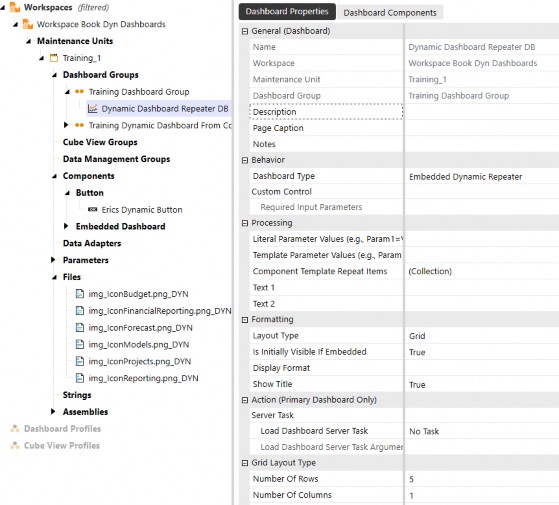This screenshot has width=559, height=505.
Task: Click the img_IconReporting.png_DYN file icon
Action: 80,378
